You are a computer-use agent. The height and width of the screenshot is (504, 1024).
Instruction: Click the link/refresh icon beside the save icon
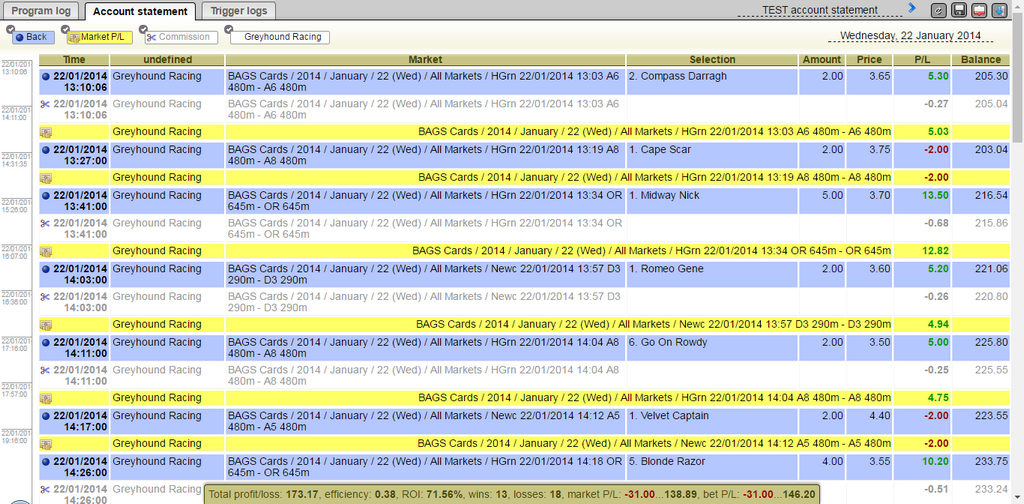[938, 10]
